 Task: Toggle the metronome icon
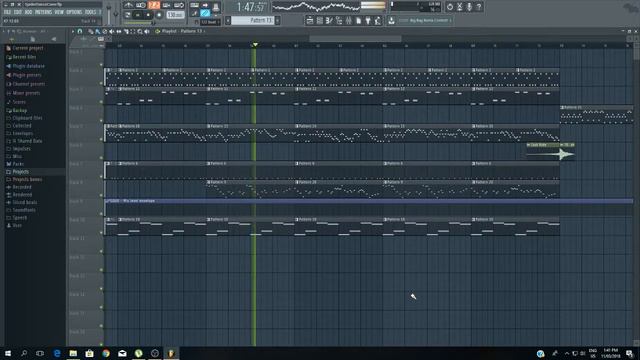(129, 5)
